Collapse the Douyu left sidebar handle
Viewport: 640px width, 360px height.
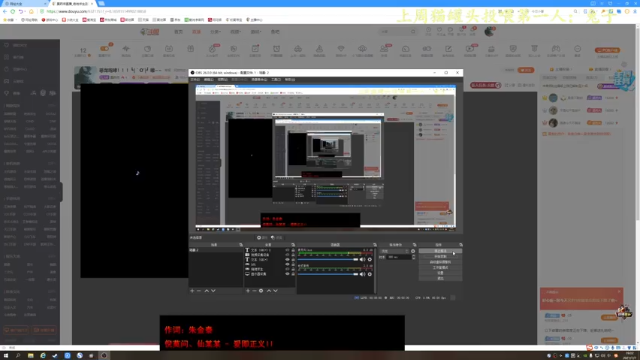point(61,192)
